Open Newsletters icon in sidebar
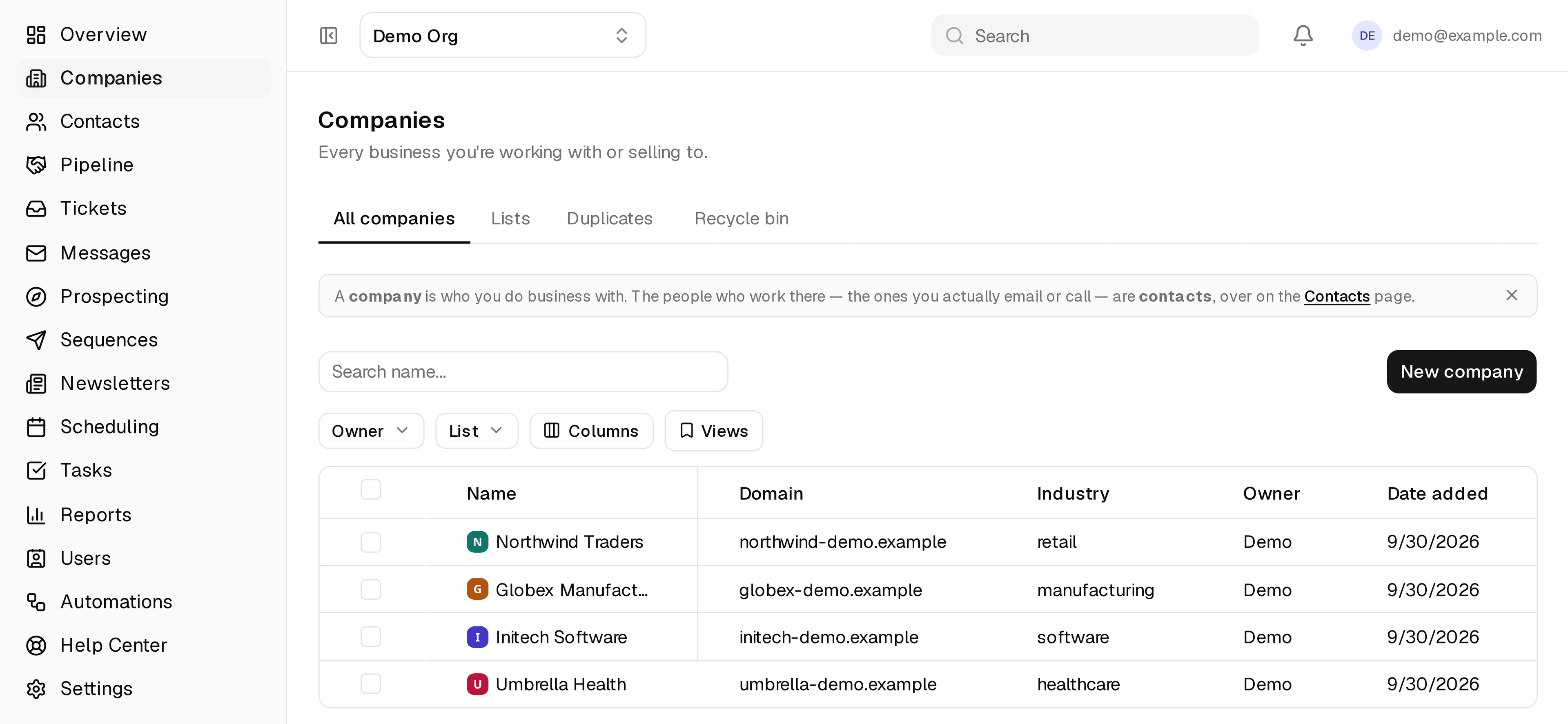Image resolution: width=1568 pixels, height=724 pixels. tap(36, 384)
